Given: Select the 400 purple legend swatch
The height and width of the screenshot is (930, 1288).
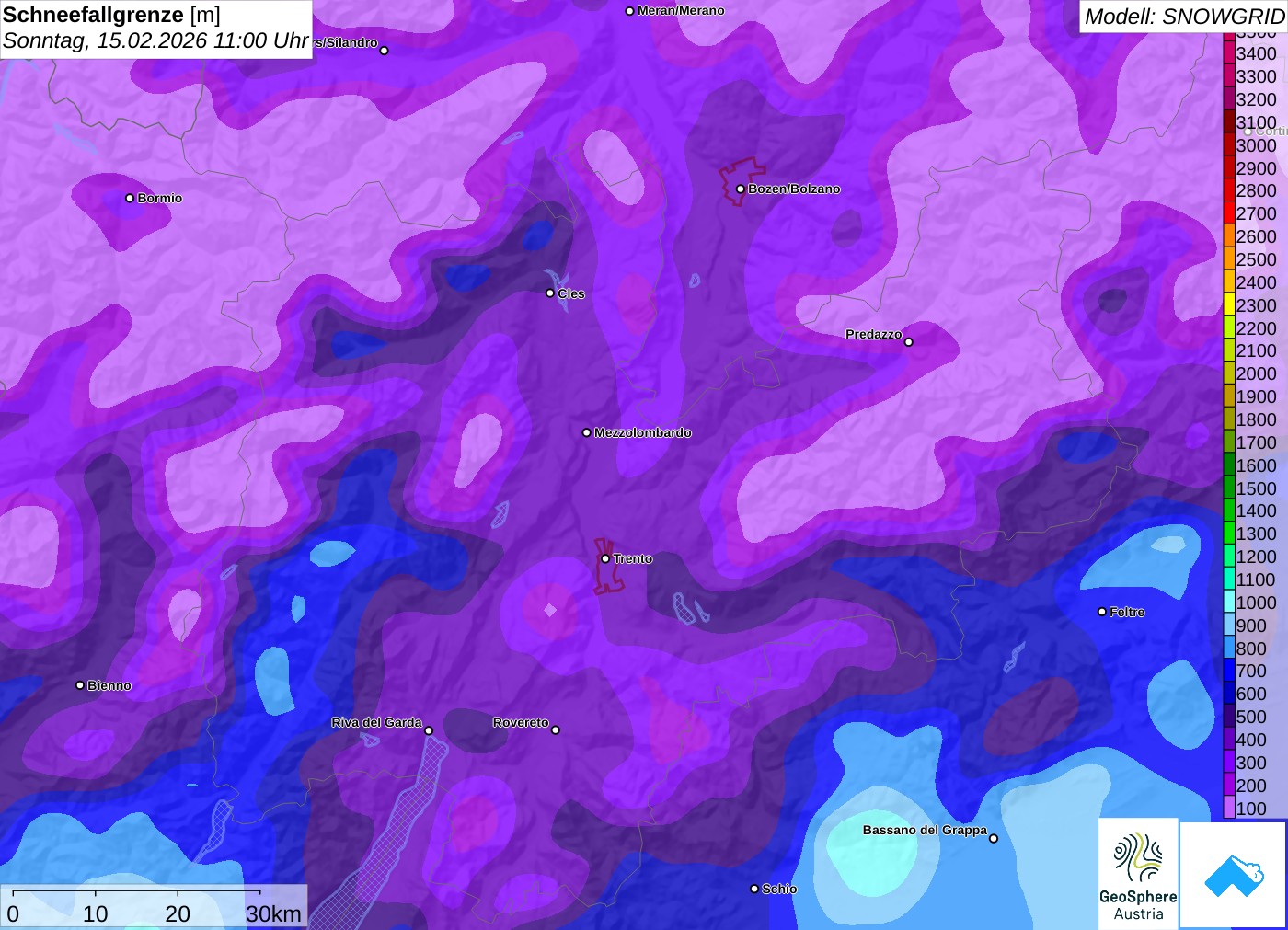Looking at the screenshot, I should 1229,739.
